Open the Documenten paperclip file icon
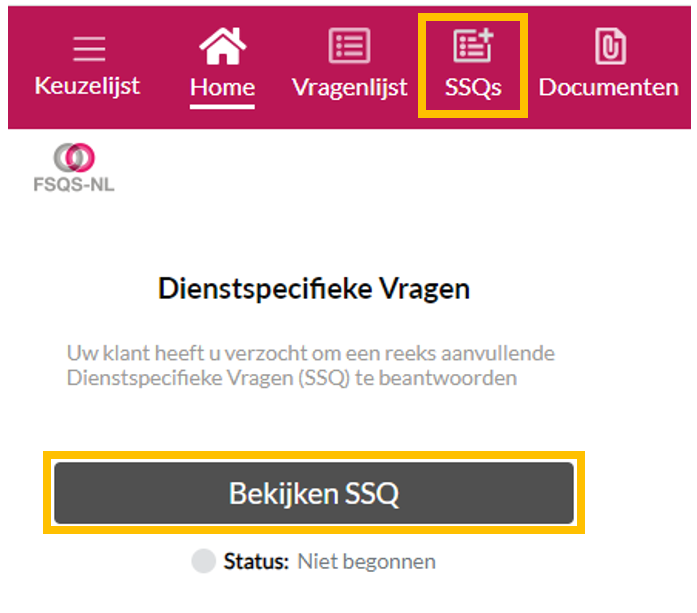The width and height of the screenshot is (697, 613). pos(611,46)
